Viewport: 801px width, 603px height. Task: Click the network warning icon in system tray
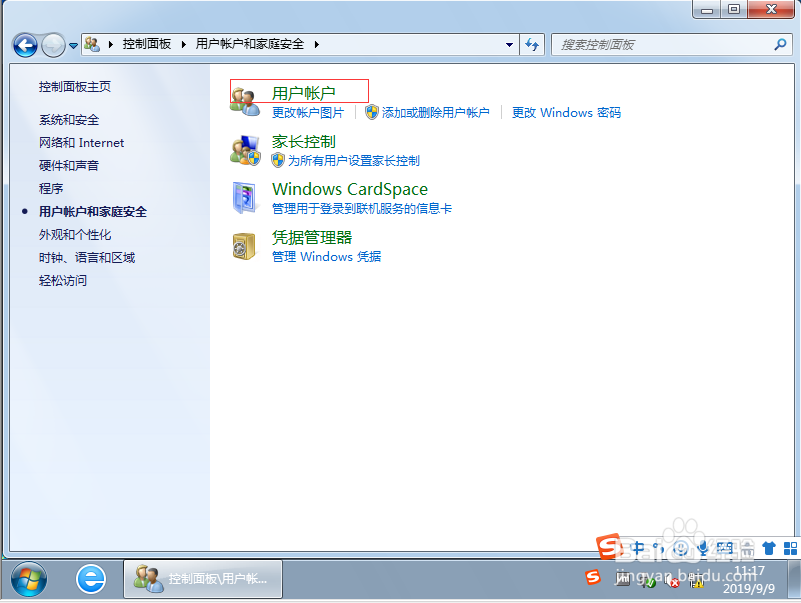pos(697,581)
